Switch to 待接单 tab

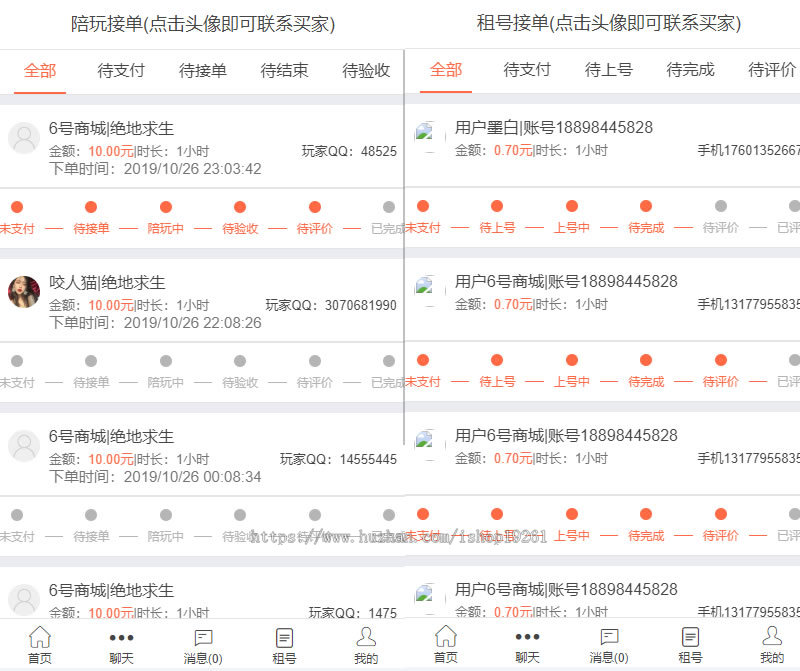pos(203,70)
